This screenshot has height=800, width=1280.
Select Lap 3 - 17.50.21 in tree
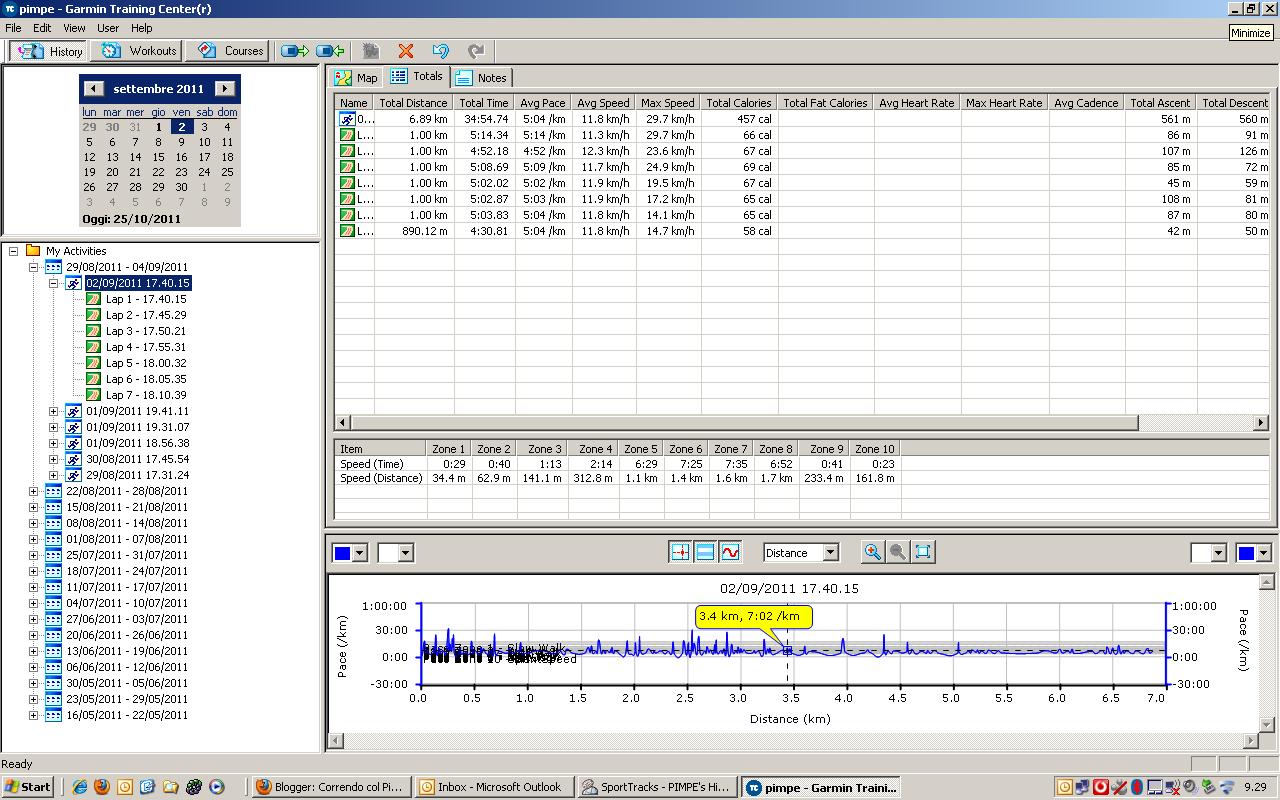tap(146, 331)
